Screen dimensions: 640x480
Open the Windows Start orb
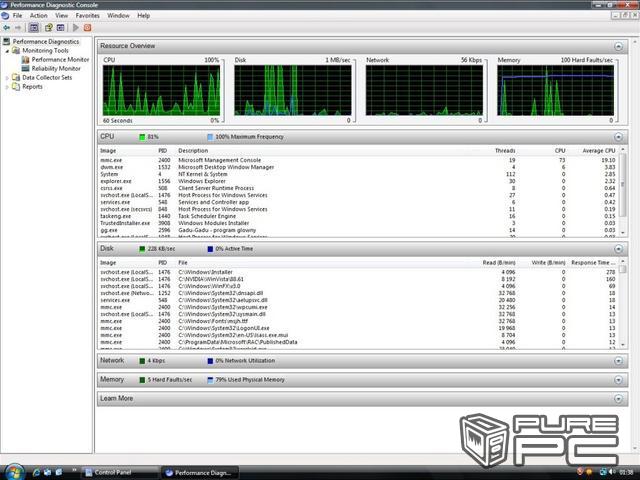[x=14, y=473]
